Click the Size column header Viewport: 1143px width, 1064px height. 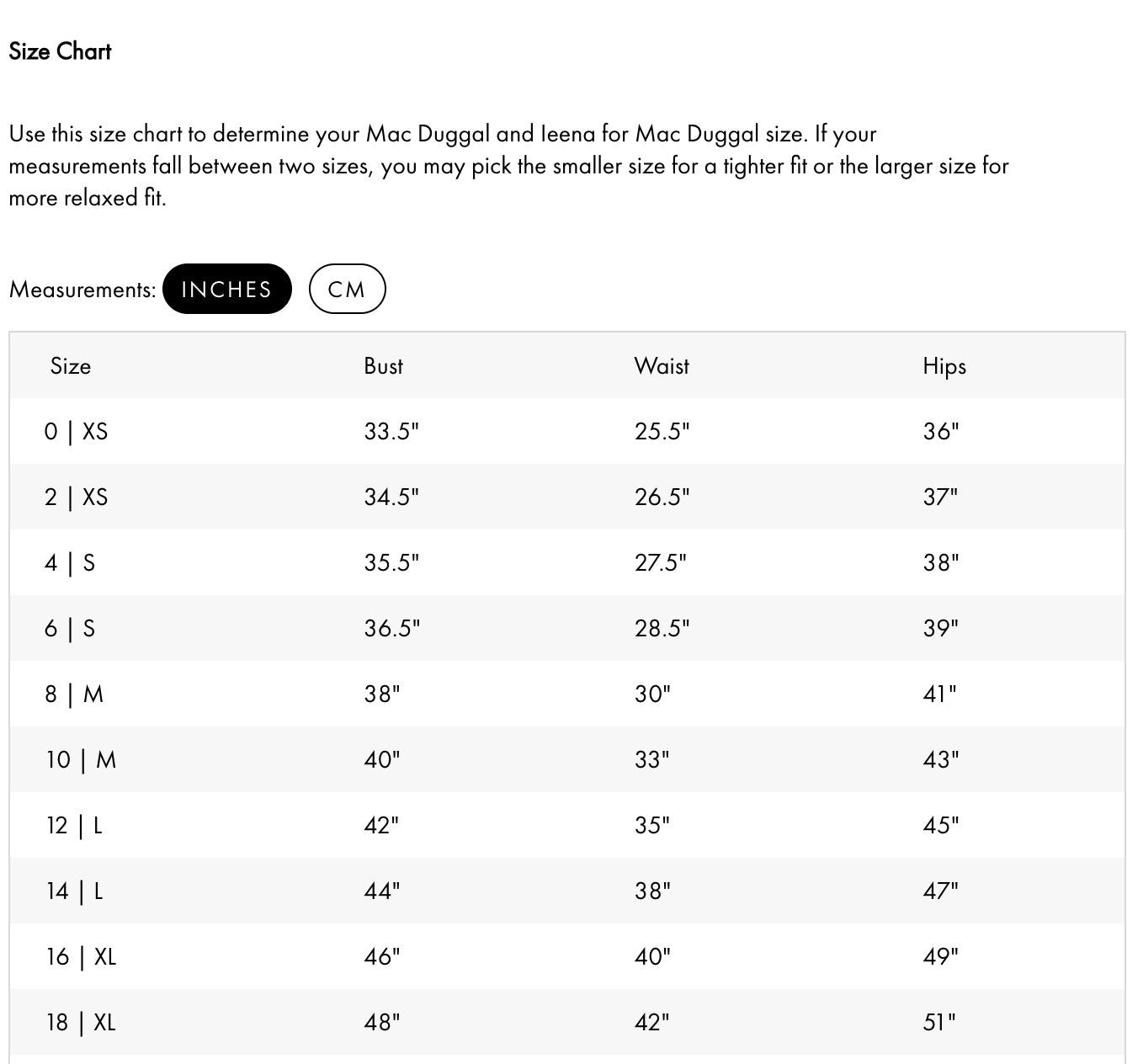pyautogui.click(x=71, y=366)
